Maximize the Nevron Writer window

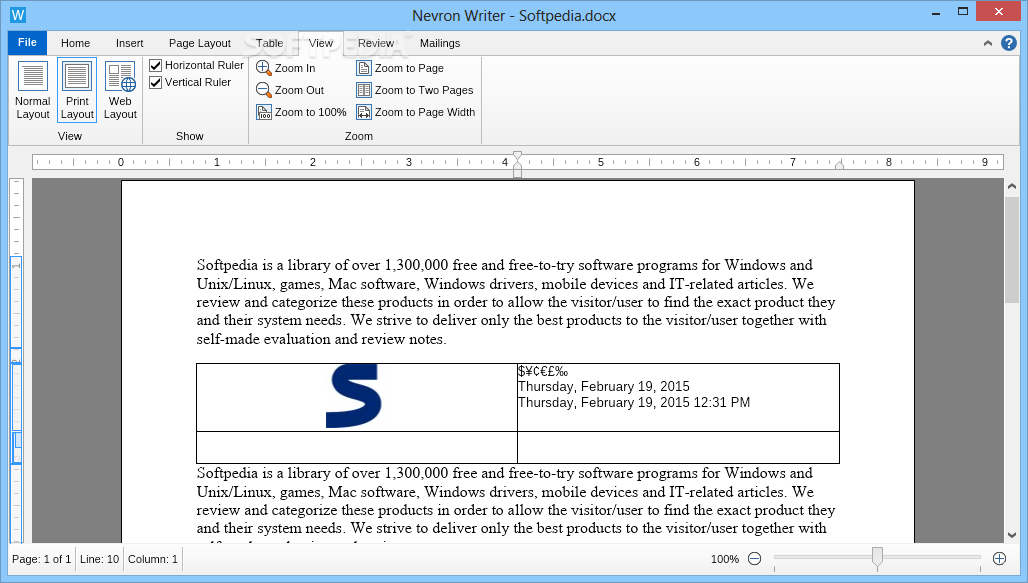[962, 12]
